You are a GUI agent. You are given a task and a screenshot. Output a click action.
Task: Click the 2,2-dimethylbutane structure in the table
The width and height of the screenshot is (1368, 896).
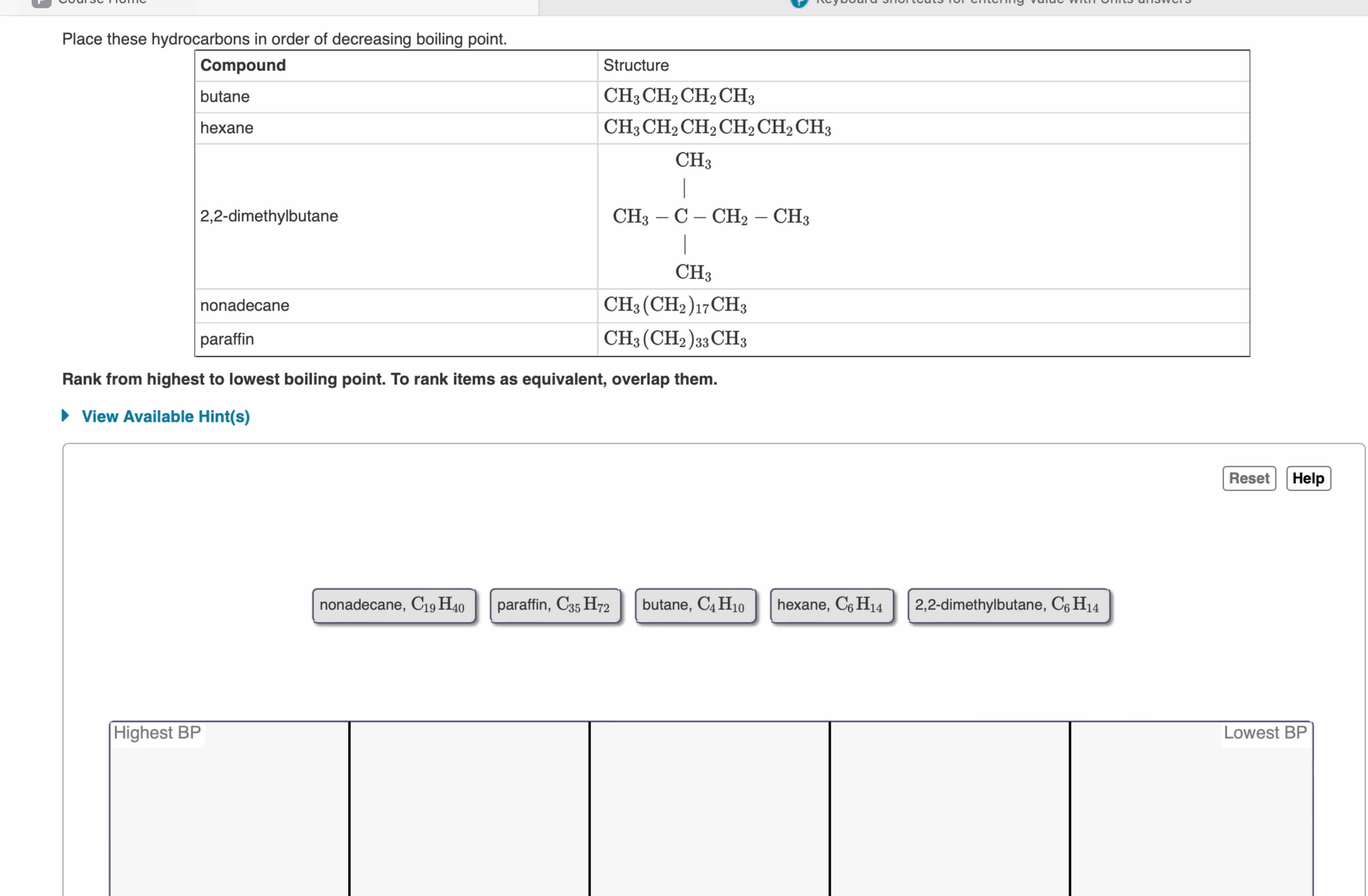(x=711, y=217)
